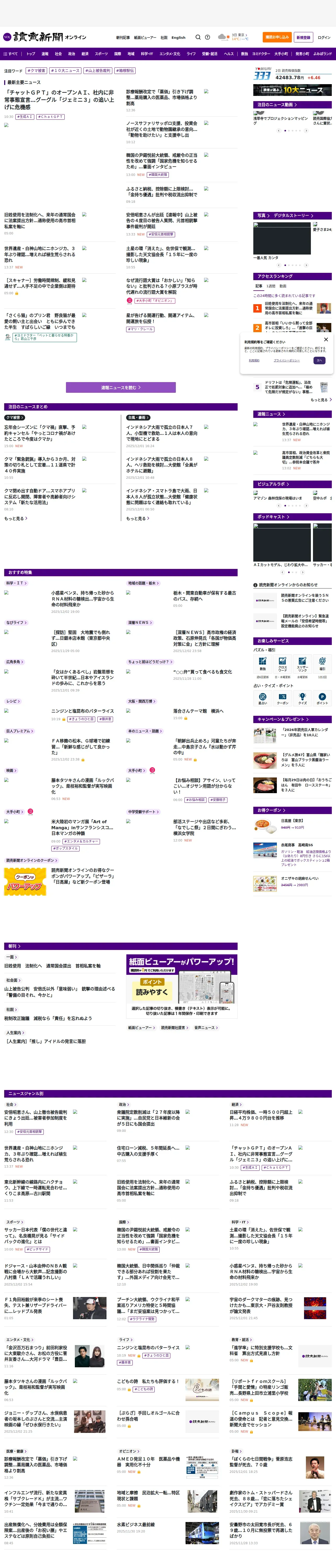Click 次へ button in terms popup
Viewport: 336px width, 1568px height.
point(319,360)
